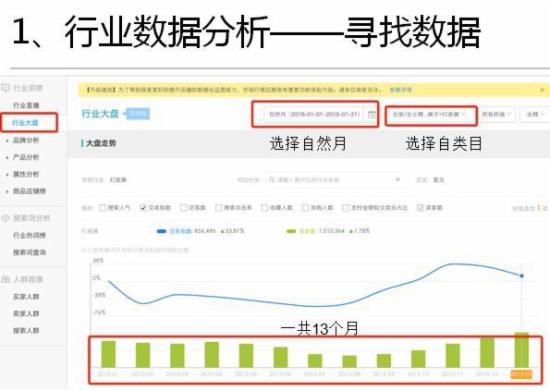The height and width of the screenshot is (391, 550).
Task: Click the 行业洞察 section icon in sidebar
Action: [x=5, y=88]
